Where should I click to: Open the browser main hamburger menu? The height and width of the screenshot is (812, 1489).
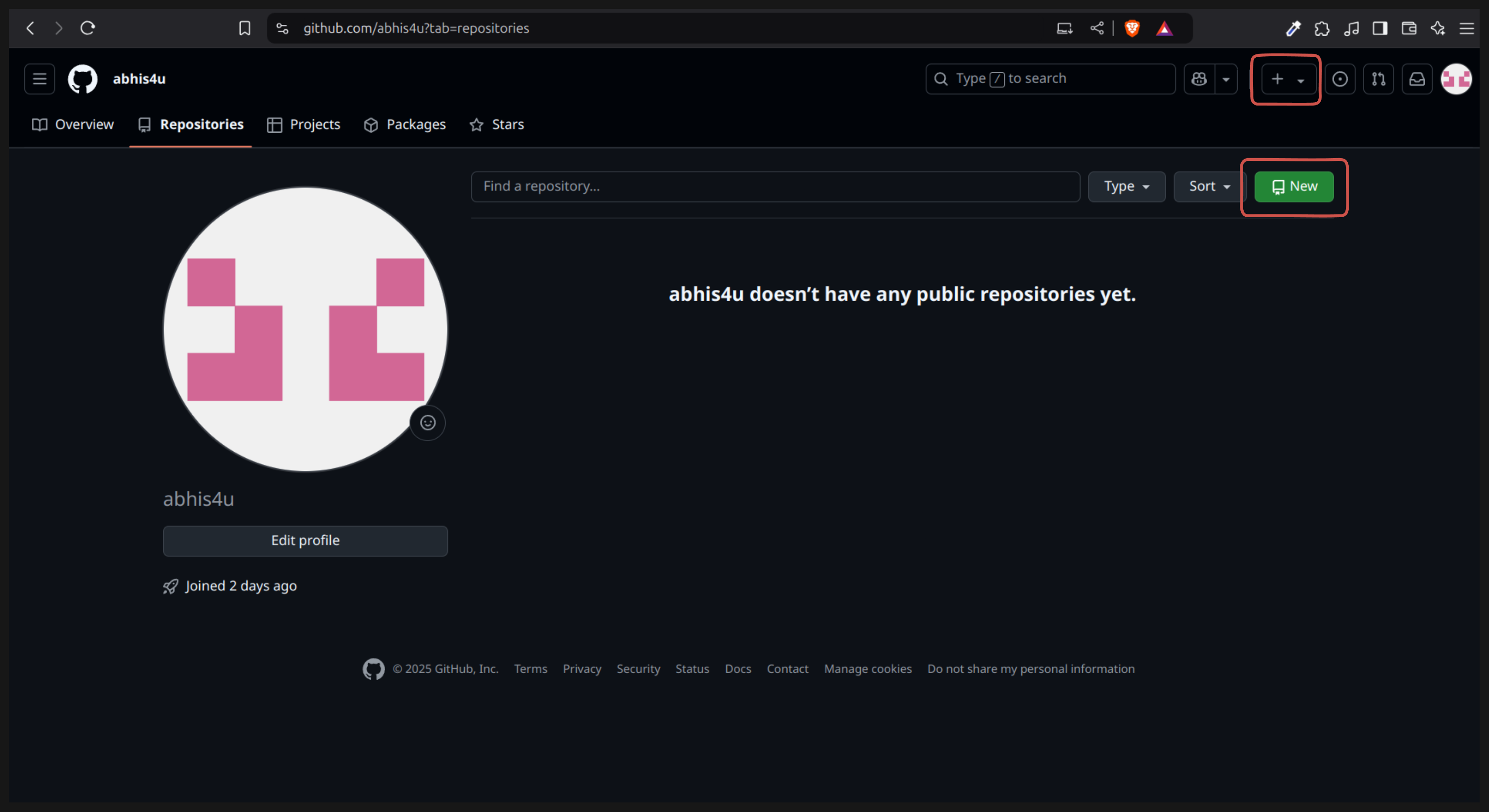[x=1466, y=28]
